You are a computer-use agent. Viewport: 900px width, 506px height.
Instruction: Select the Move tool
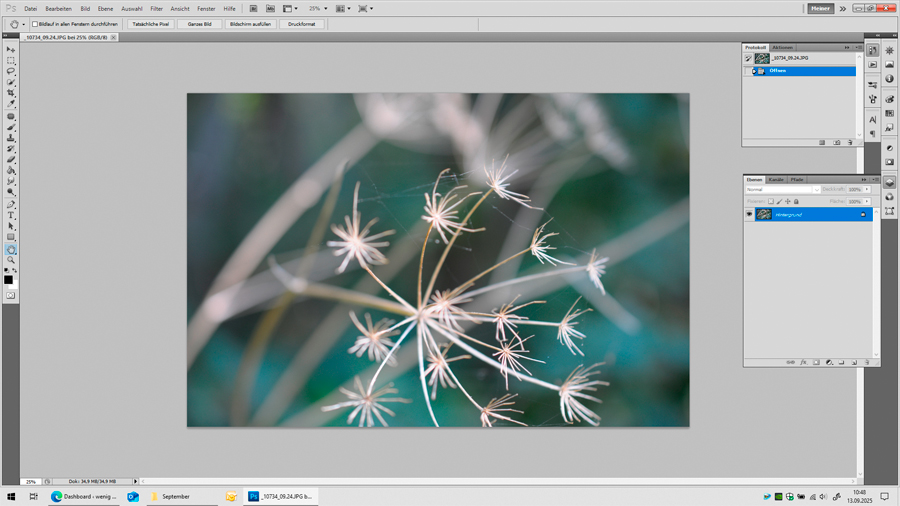pyautogui.click(x=11, y=49)
